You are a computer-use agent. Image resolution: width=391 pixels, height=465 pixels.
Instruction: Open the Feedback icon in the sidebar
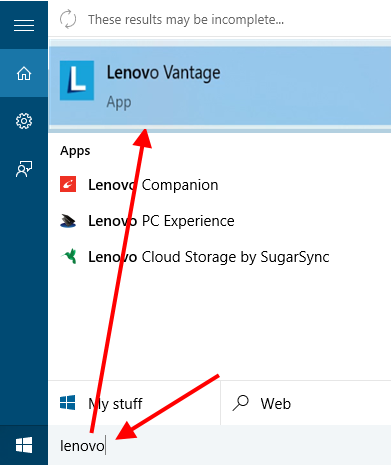(24, 169)
